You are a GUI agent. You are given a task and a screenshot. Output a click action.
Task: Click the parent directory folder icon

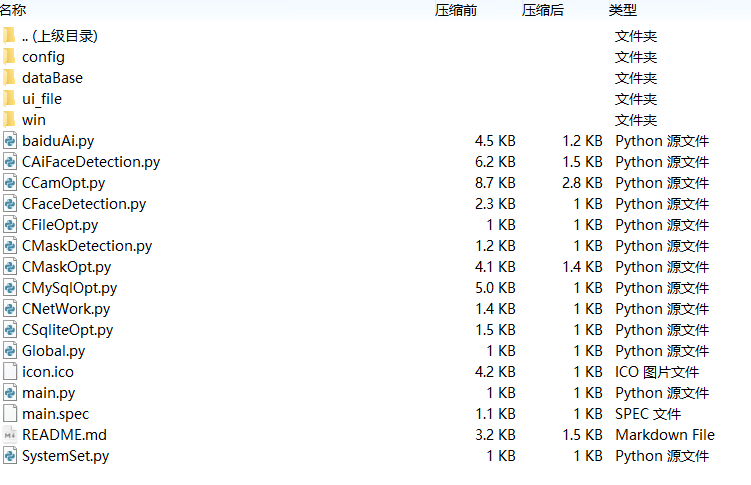(9, 35)
